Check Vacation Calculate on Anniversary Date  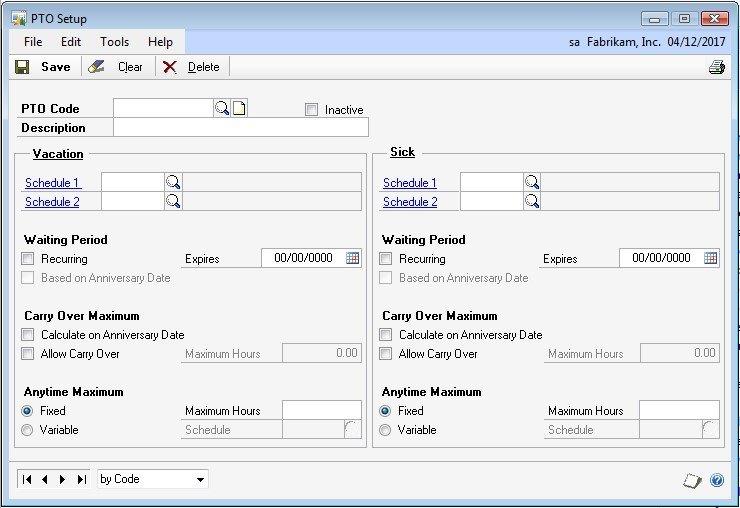(x=27, y=335)
